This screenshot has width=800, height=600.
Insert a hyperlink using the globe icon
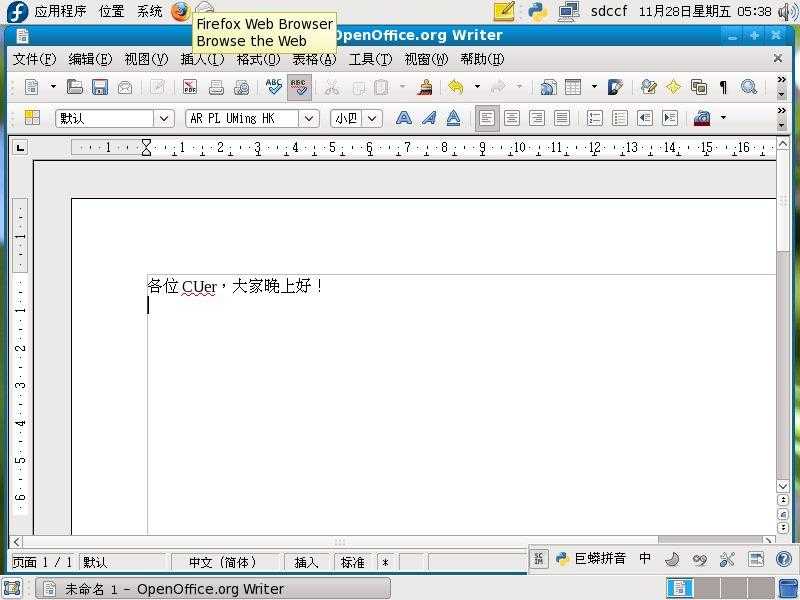[x=548, y=87]
